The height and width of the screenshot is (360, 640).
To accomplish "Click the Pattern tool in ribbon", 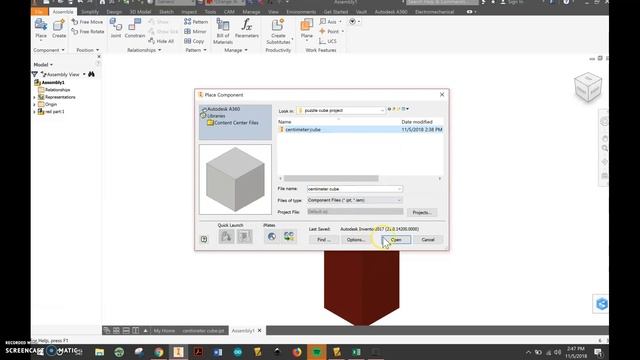I will 196,22.
